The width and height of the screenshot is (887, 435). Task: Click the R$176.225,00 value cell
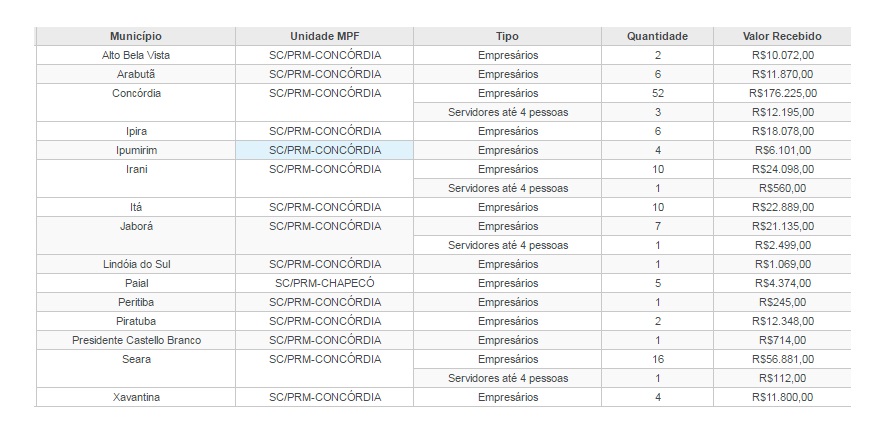click(785, 93)
